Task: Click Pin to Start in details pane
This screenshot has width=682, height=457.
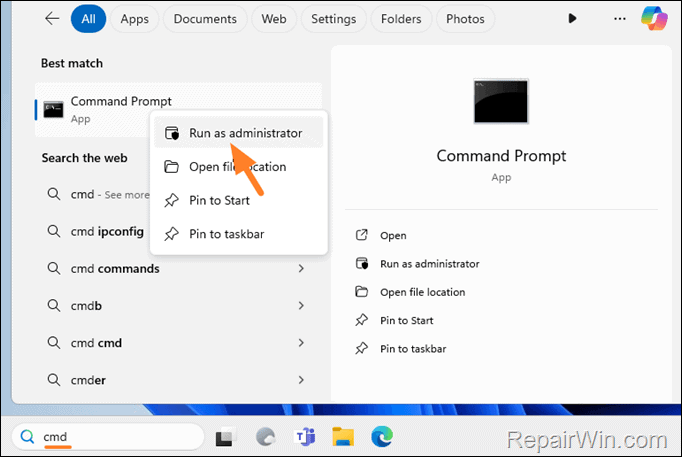Action: 407,320
